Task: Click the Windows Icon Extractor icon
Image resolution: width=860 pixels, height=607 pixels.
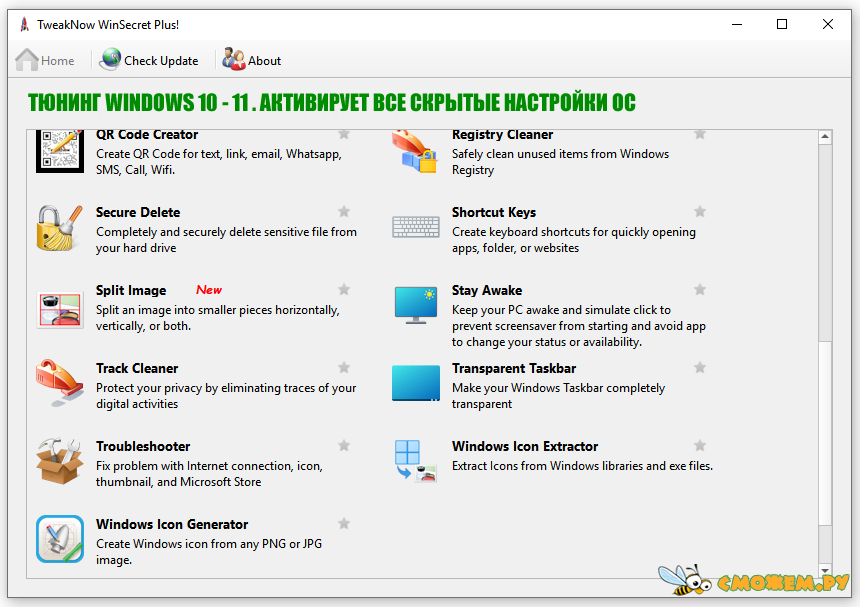Action: click(416, 461)
